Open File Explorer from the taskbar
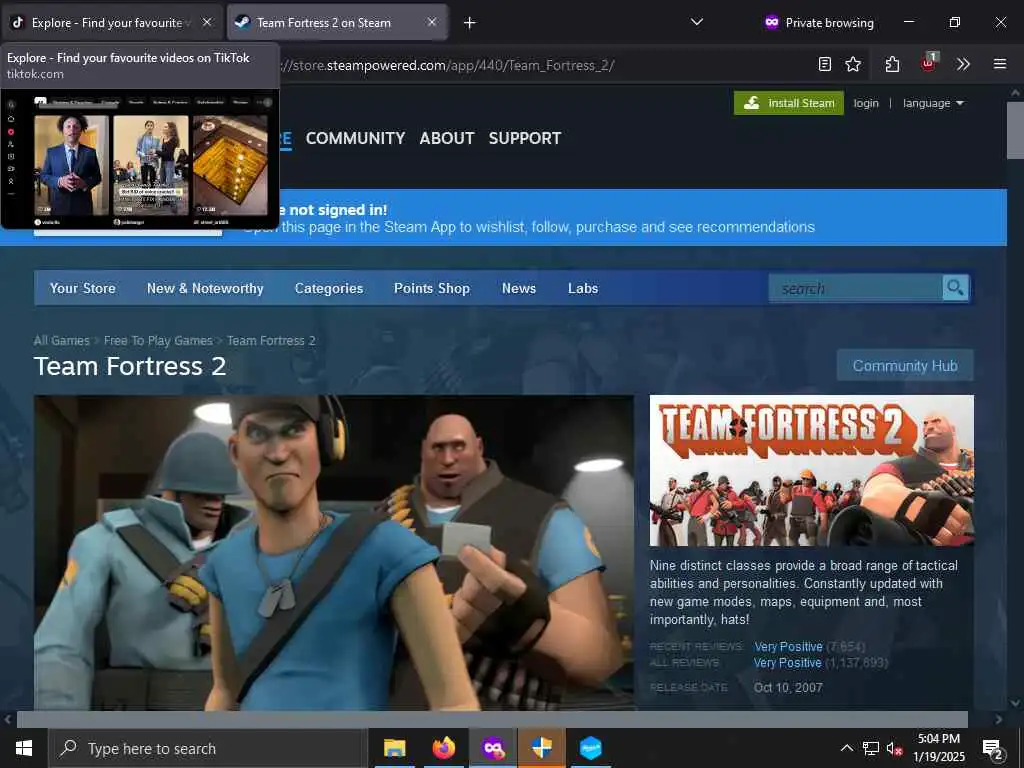This screenshot has width=1024, height=768. pyautogui.click(x=394, y=748)
